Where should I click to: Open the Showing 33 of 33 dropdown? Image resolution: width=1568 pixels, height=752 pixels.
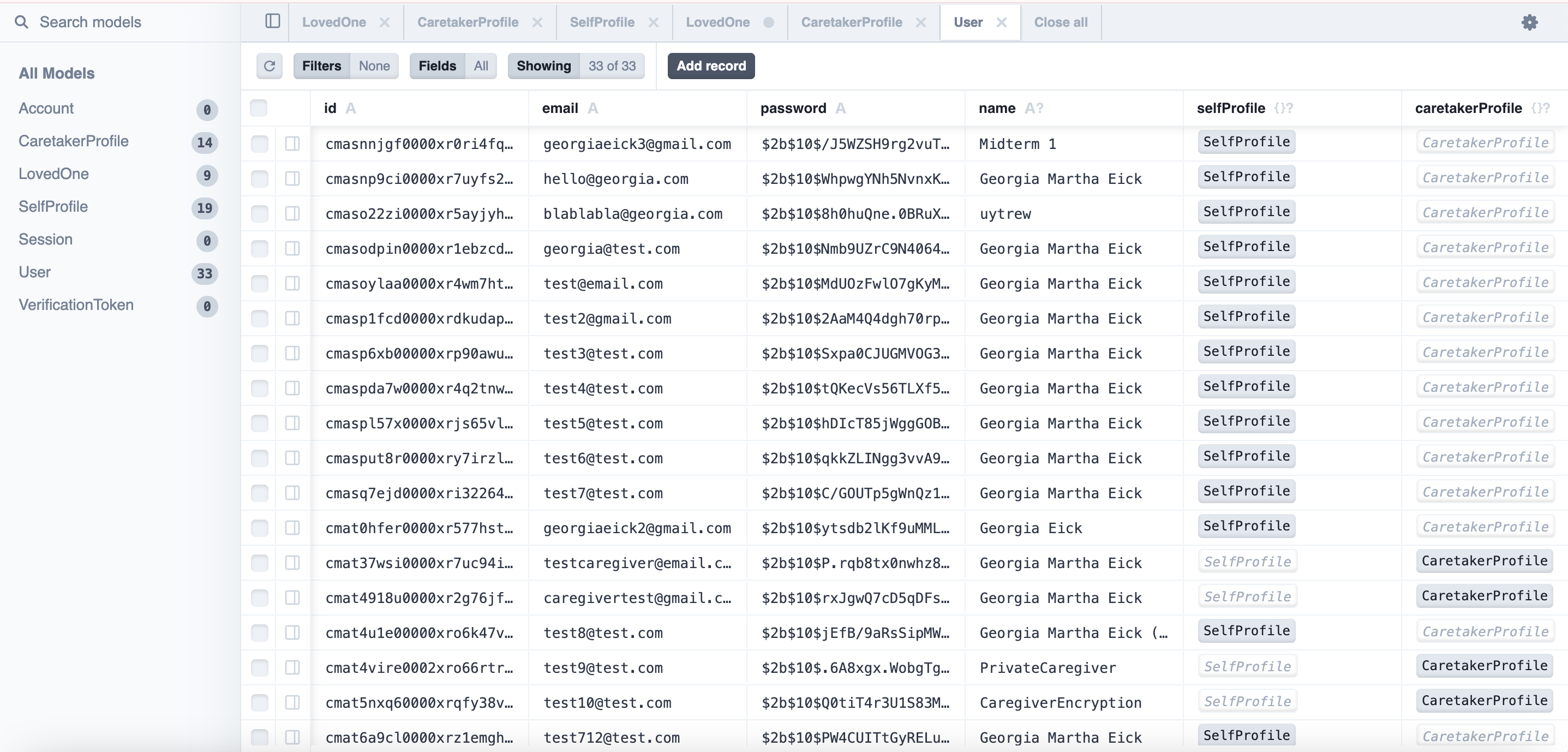click(x=576, y=66)
